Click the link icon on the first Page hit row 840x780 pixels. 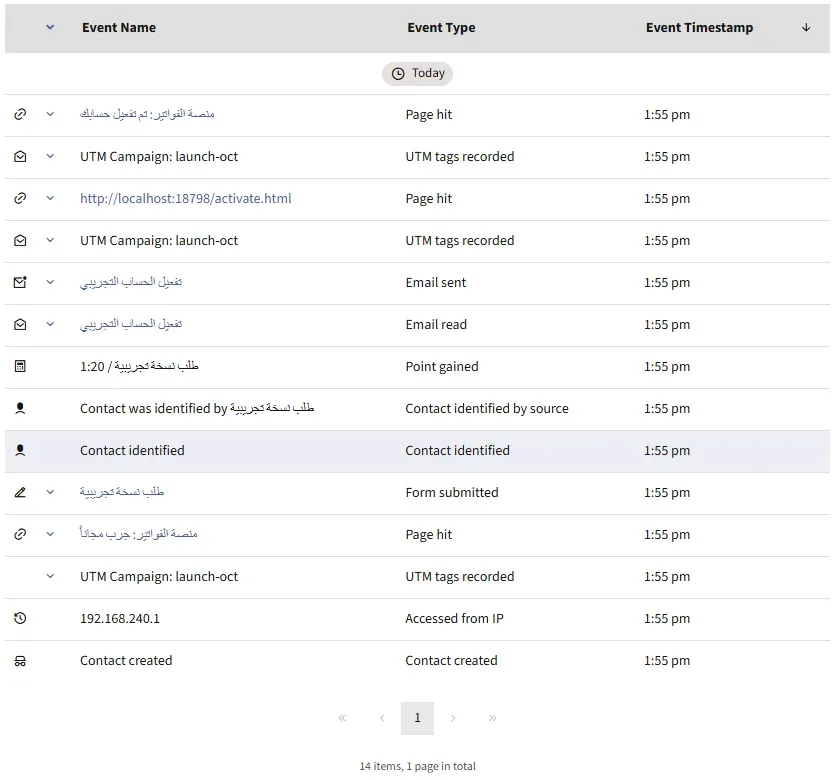(x=20, y=114)
